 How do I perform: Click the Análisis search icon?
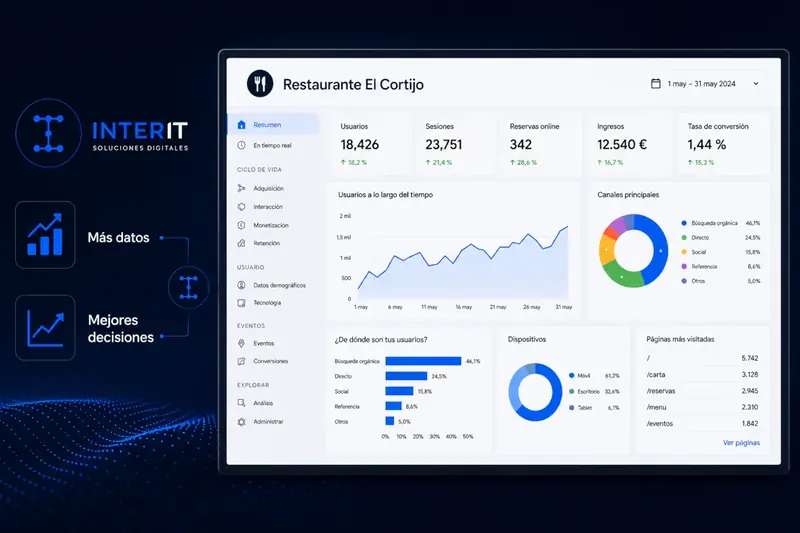click(x=241, y=403)
